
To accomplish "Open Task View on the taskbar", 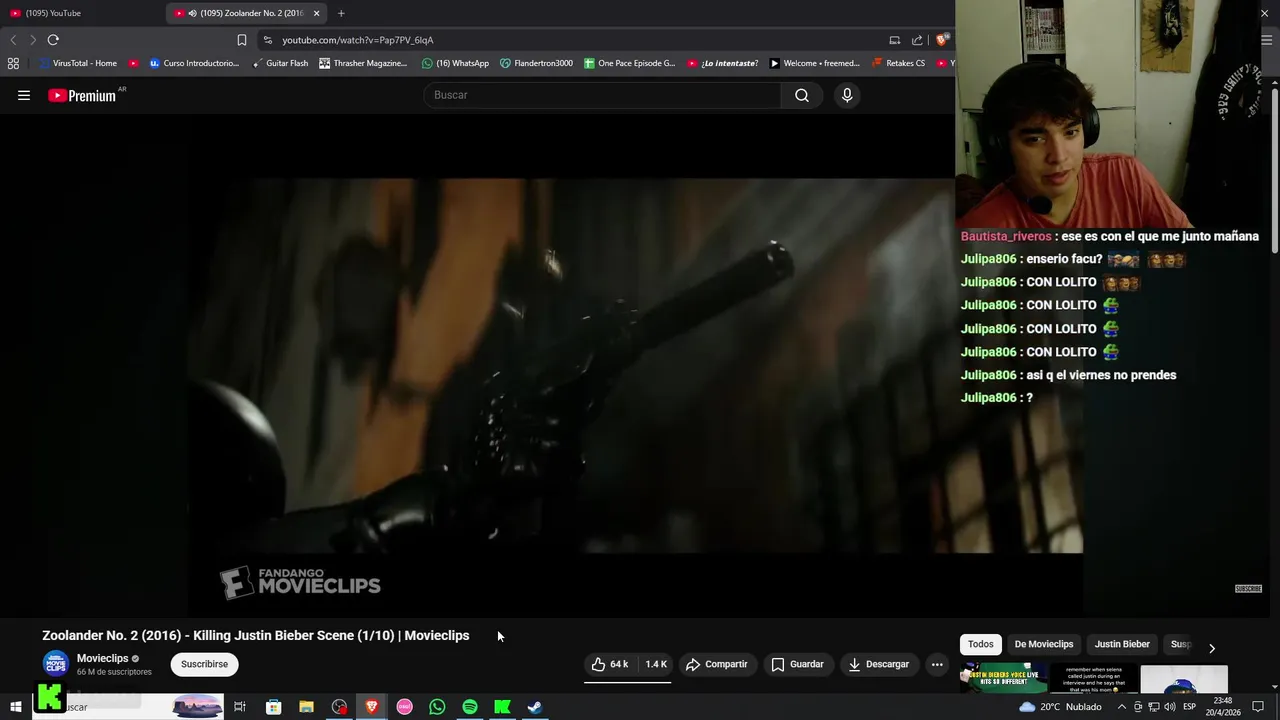I will (x=240, y=707).
